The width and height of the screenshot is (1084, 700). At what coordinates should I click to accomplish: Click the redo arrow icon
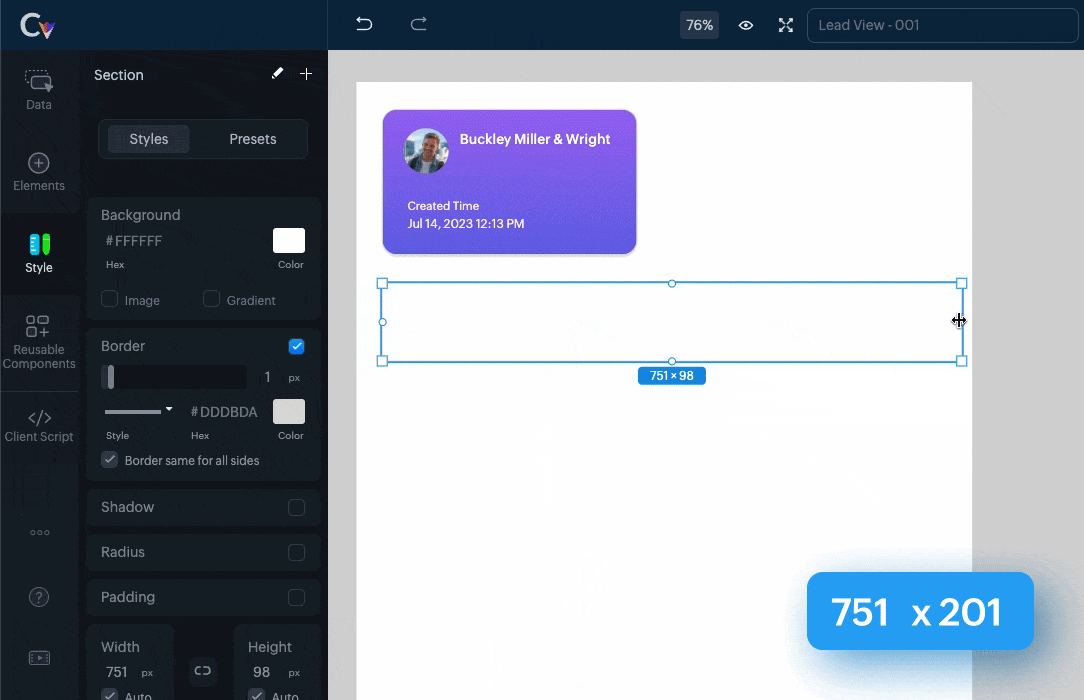419,24
